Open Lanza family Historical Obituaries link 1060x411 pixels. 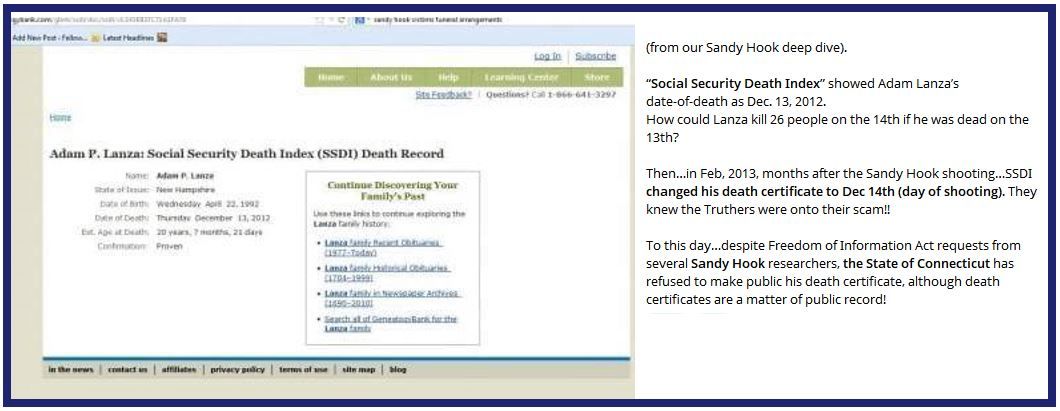pos(387,272)
